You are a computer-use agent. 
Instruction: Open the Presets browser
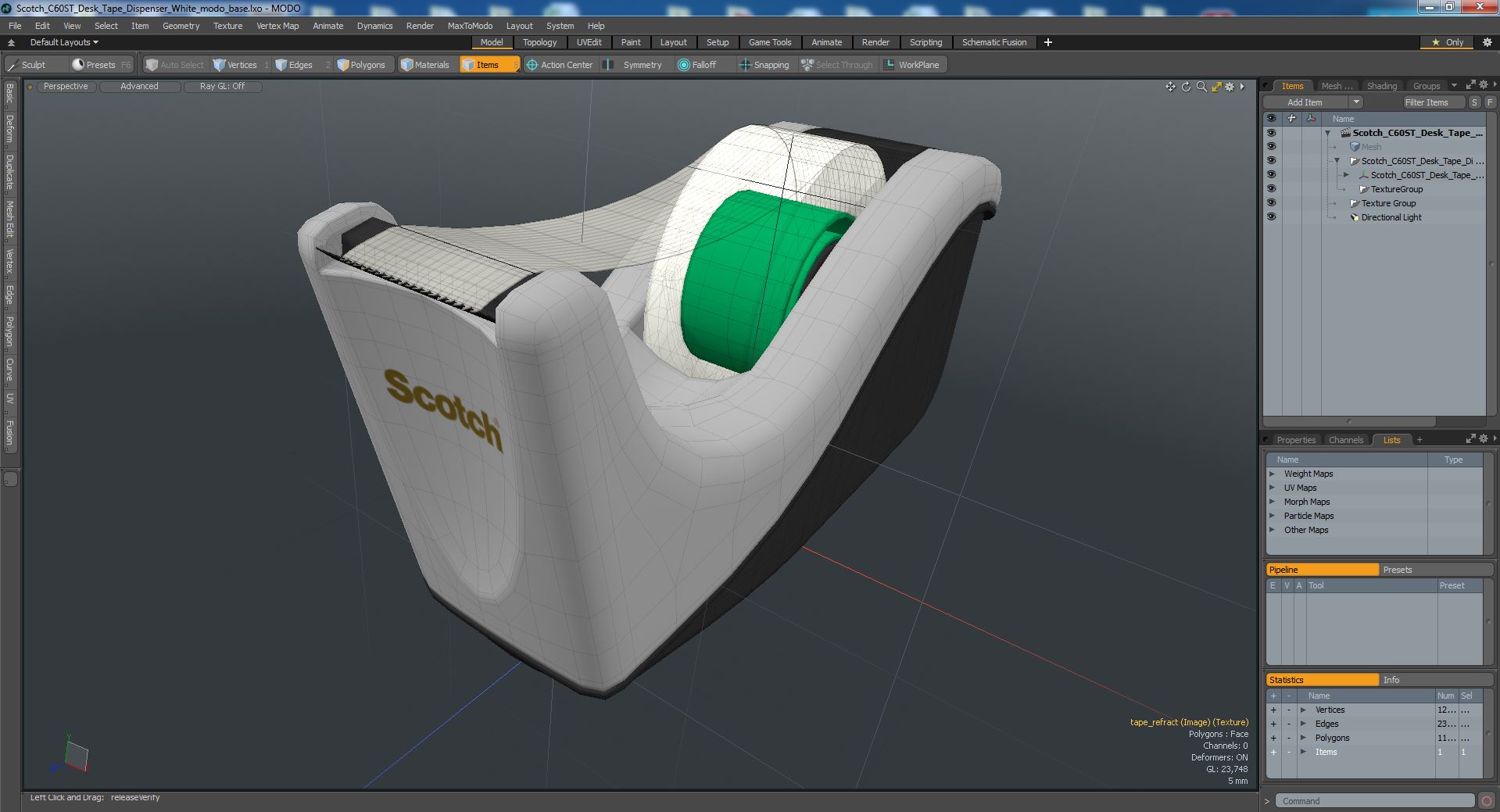coord(101,65)
